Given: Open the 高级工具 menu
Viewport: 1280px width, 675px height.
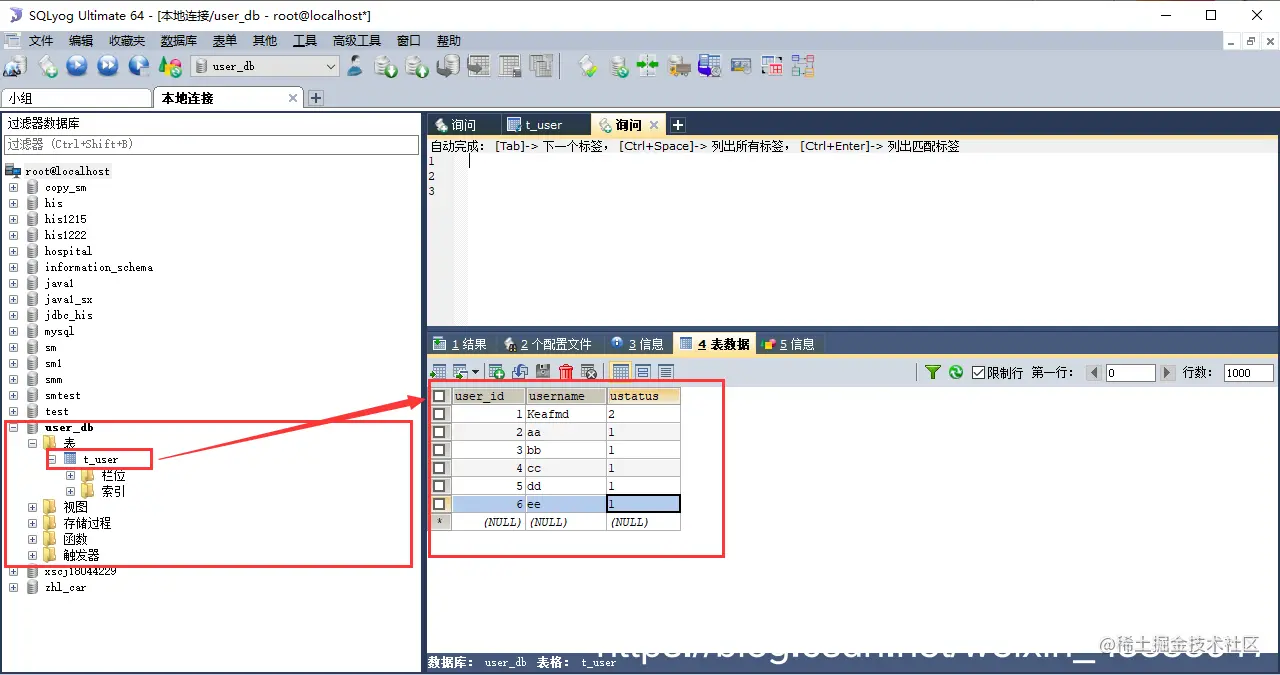Looking at the screenshot, I should point(357,41).
